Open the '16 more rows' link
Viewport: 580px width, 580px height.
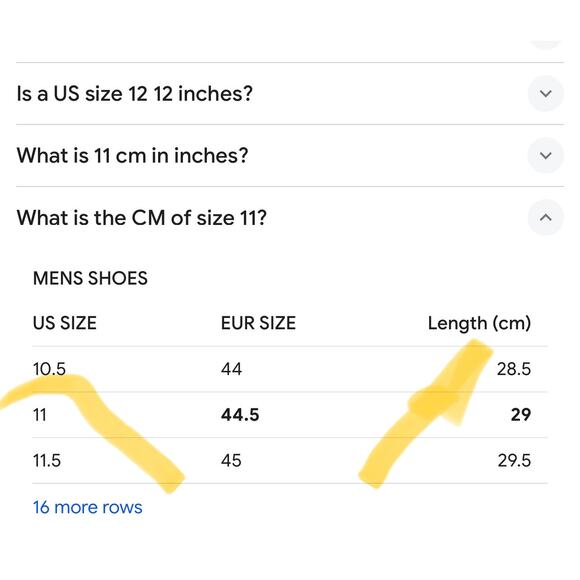[x=88, y=507]
